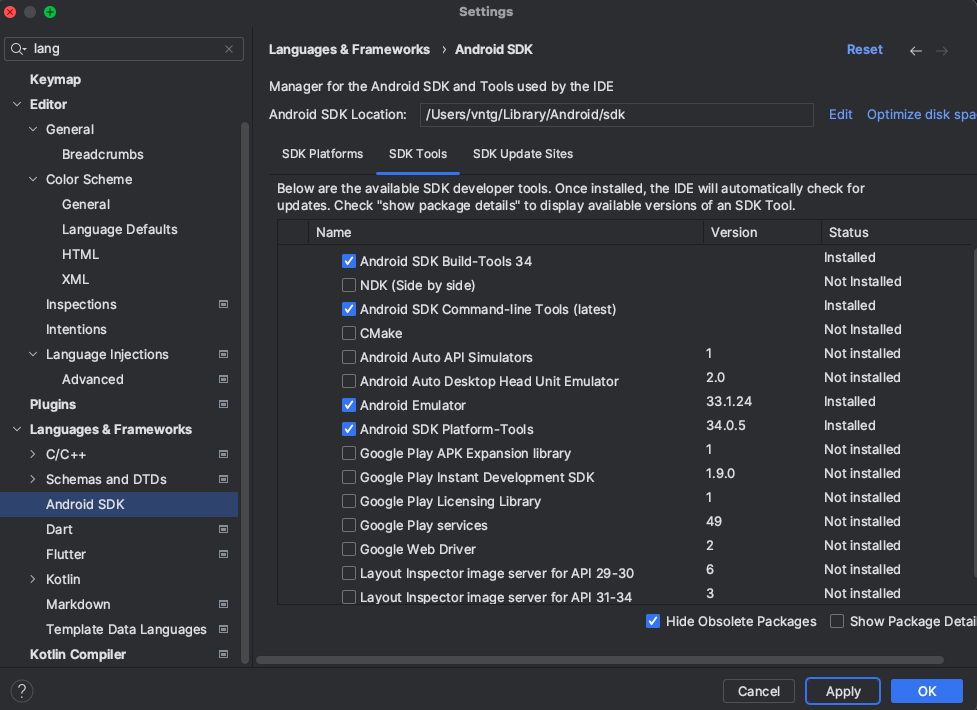This screenshot has width=977, height=710.
Task: Open help via the question mark icon
Action: [x=22, y=691]
